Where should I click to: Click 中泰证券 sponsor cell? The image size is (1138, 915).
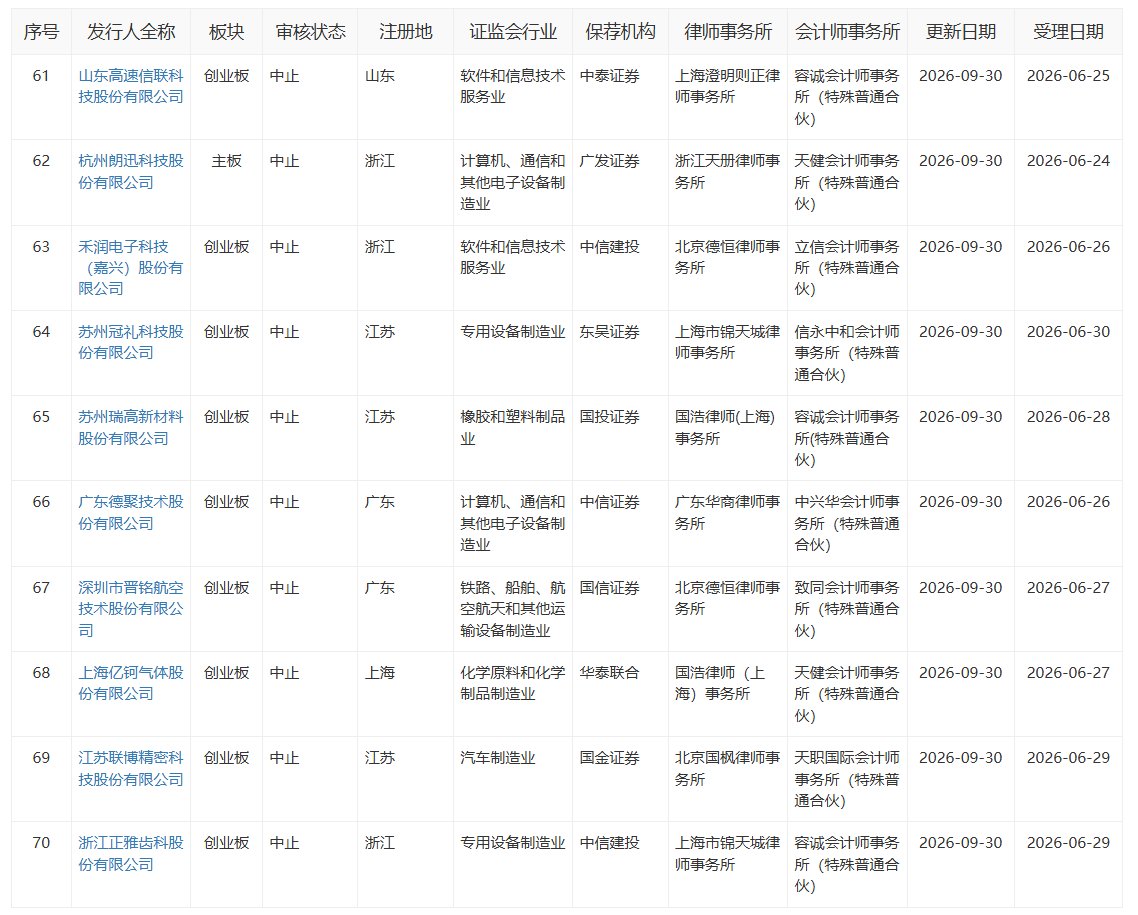click(610, 76)
